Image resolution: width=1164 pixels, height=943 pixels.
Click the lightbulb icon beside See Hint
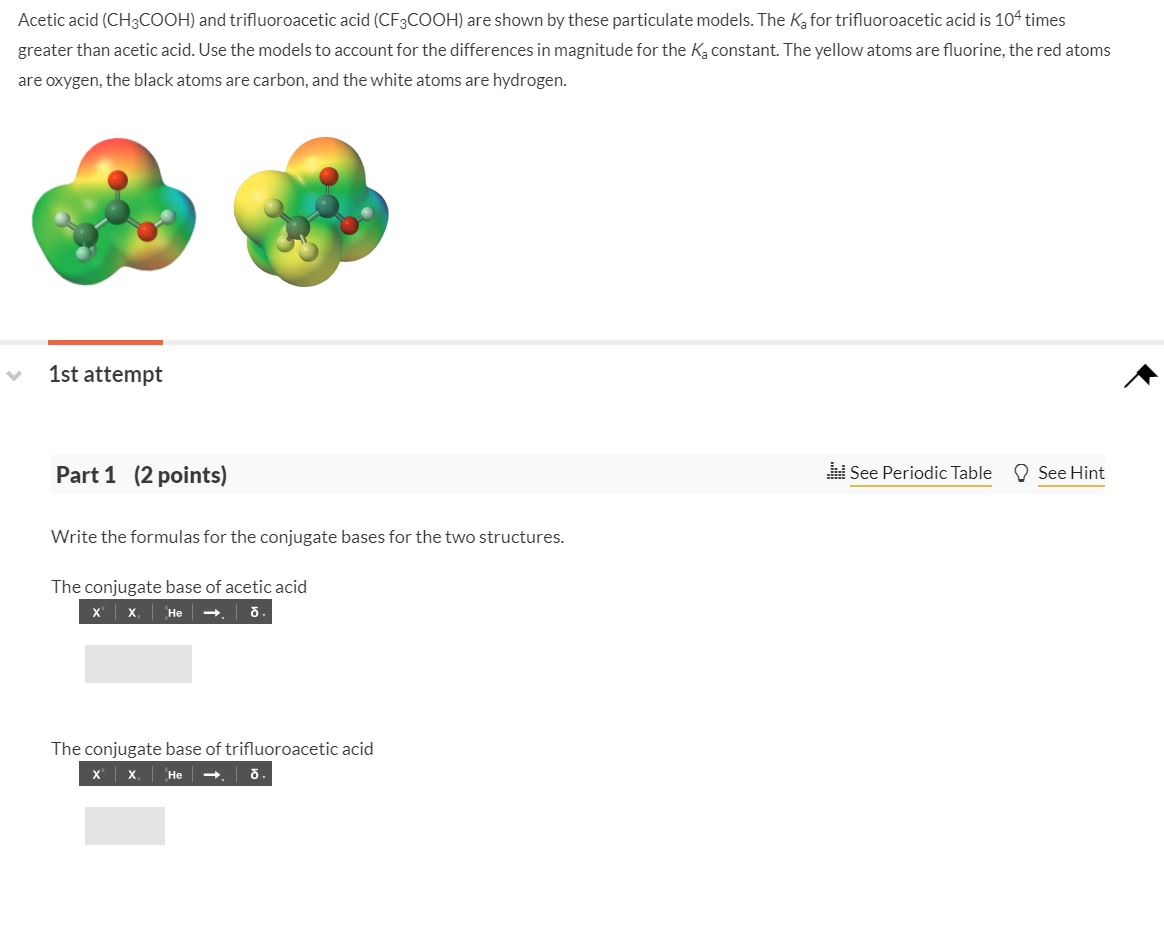(x=1021, y=472)
